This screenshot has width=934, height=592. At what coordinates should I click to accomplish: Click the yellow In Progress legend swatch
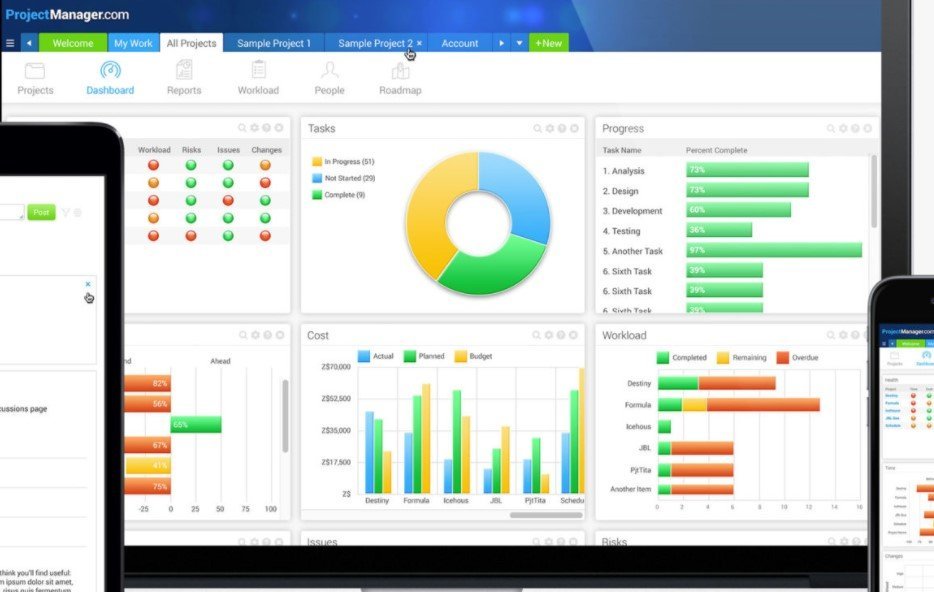[x=317, y=161]
